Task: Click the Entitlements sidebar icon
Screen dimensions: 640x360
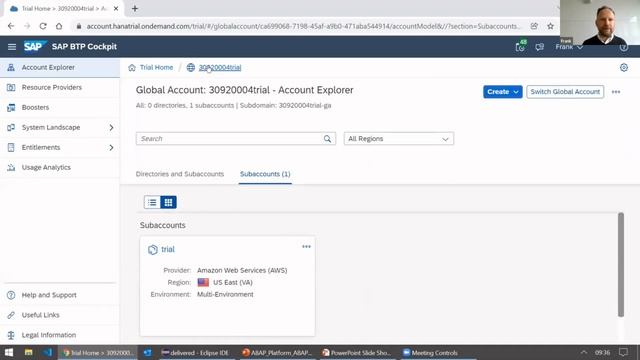Action: pyautogui.click(x=11, y=147)
